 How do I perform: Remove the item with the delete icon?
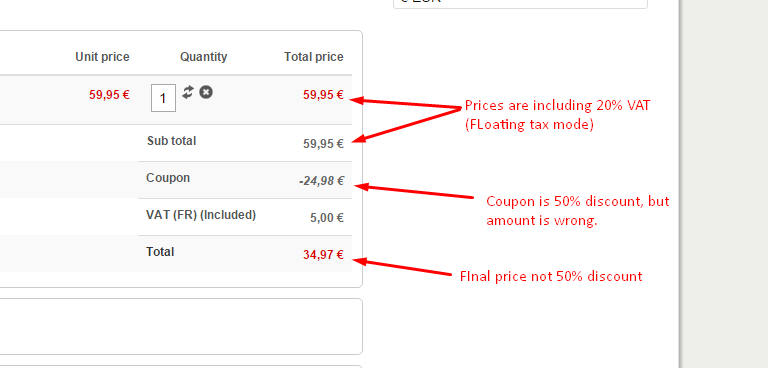(206, 92)
